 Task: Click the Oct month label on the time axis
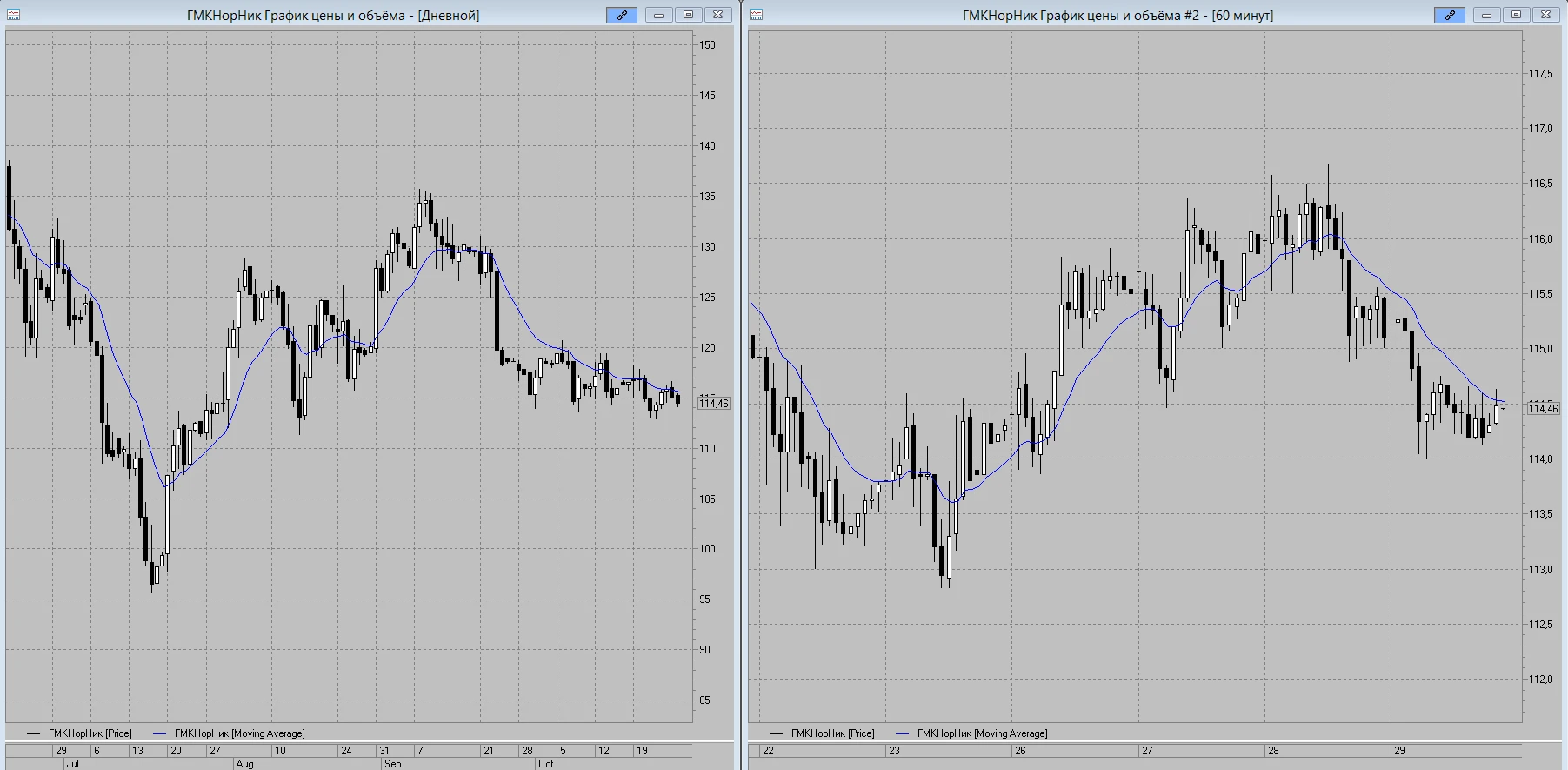pyautogui.click(x=546, y=764)
